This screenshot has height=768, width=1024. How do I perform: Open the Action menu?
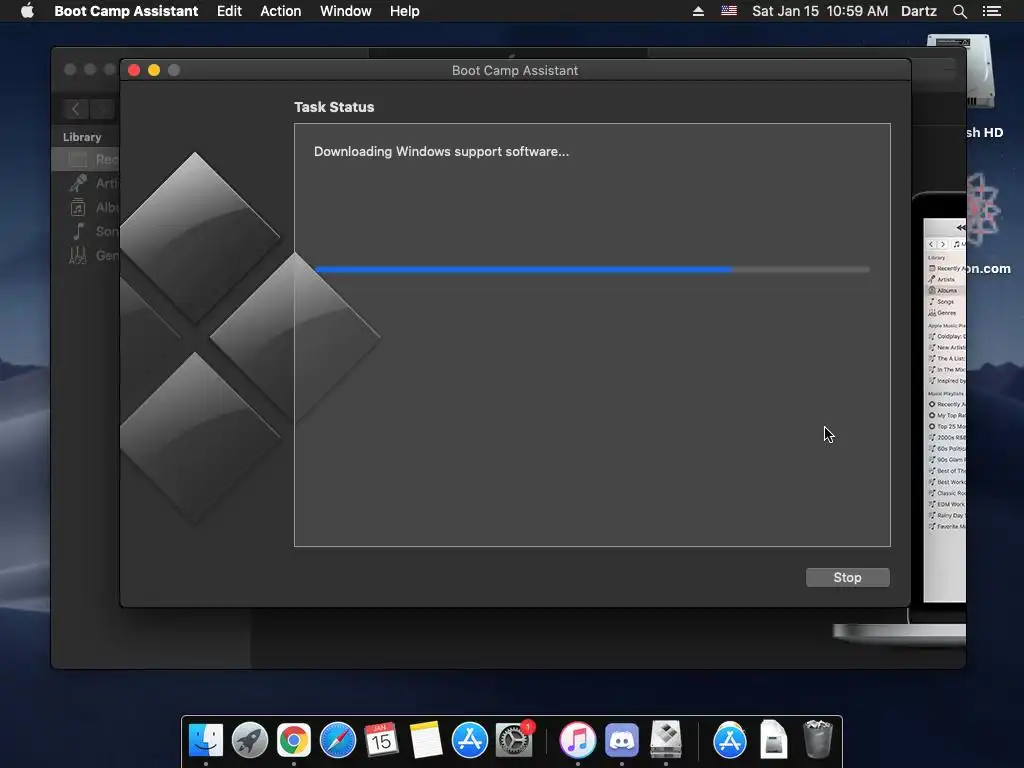281,11
